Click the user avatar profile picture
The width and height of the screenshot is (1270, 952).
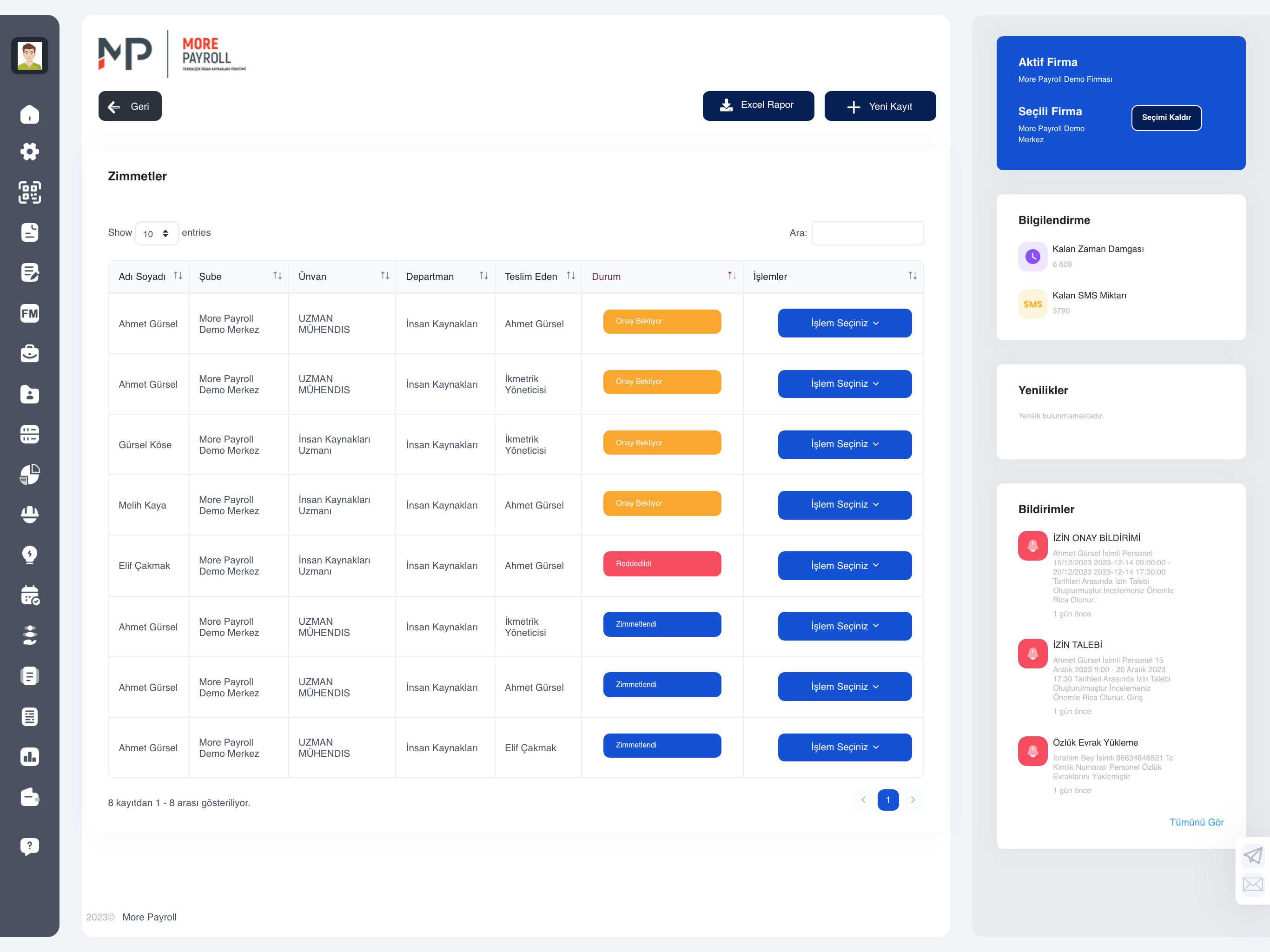click(30, 56)
